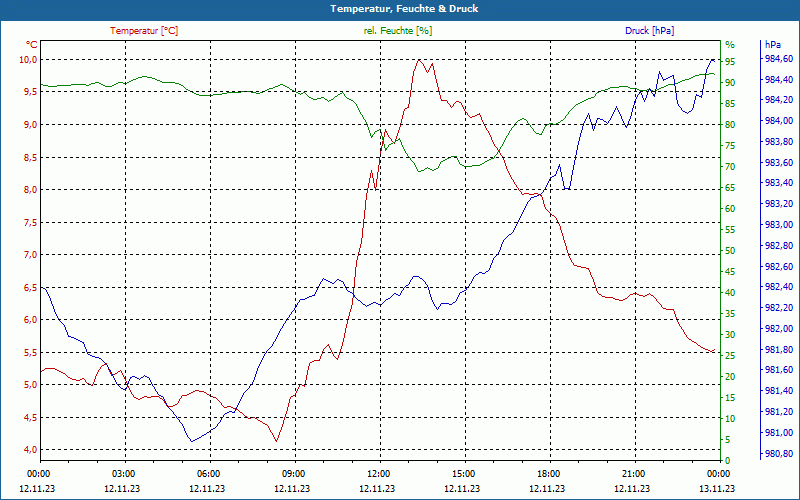Click the blue 'hPa' unit label

(773, 44)
